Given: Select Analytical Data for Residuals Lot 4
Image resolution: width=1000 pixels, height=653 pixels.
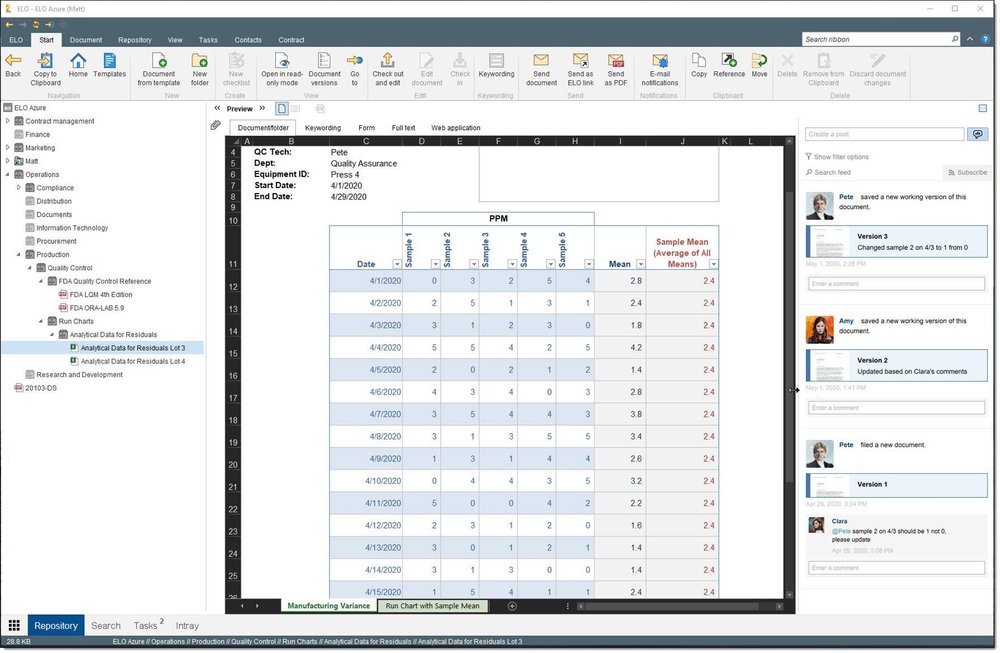Looking at the screenshot, I should pos(133,361).
